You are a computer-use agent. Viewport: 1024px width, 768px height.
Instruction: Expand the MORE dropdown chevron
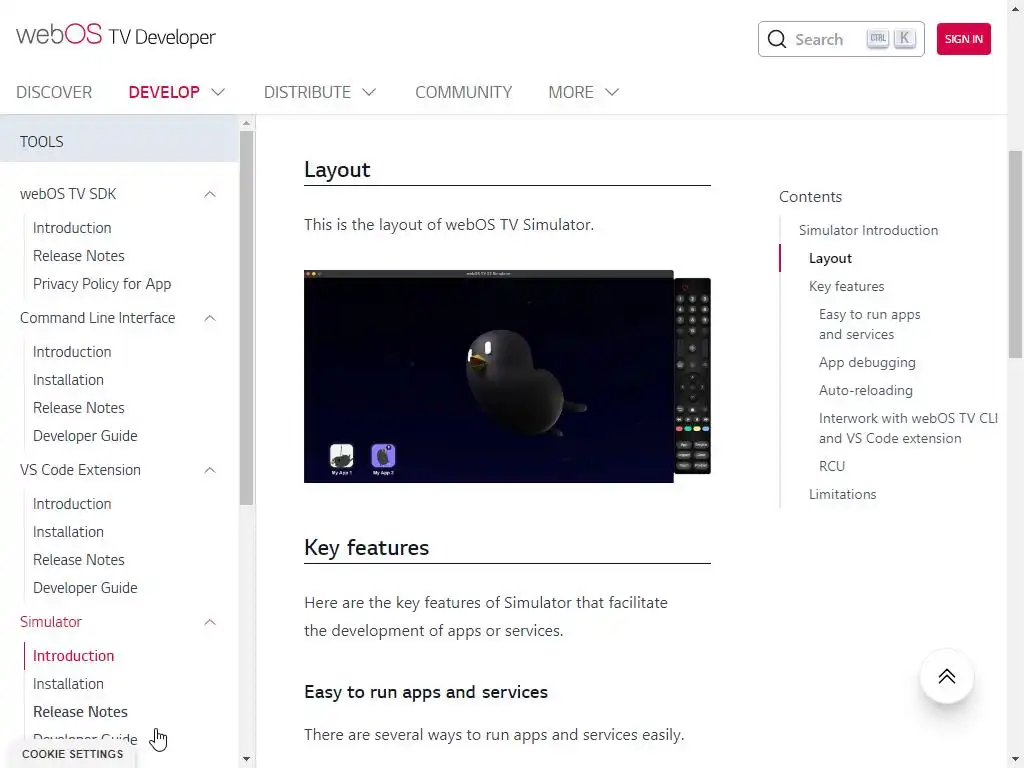tap(611, 92)
